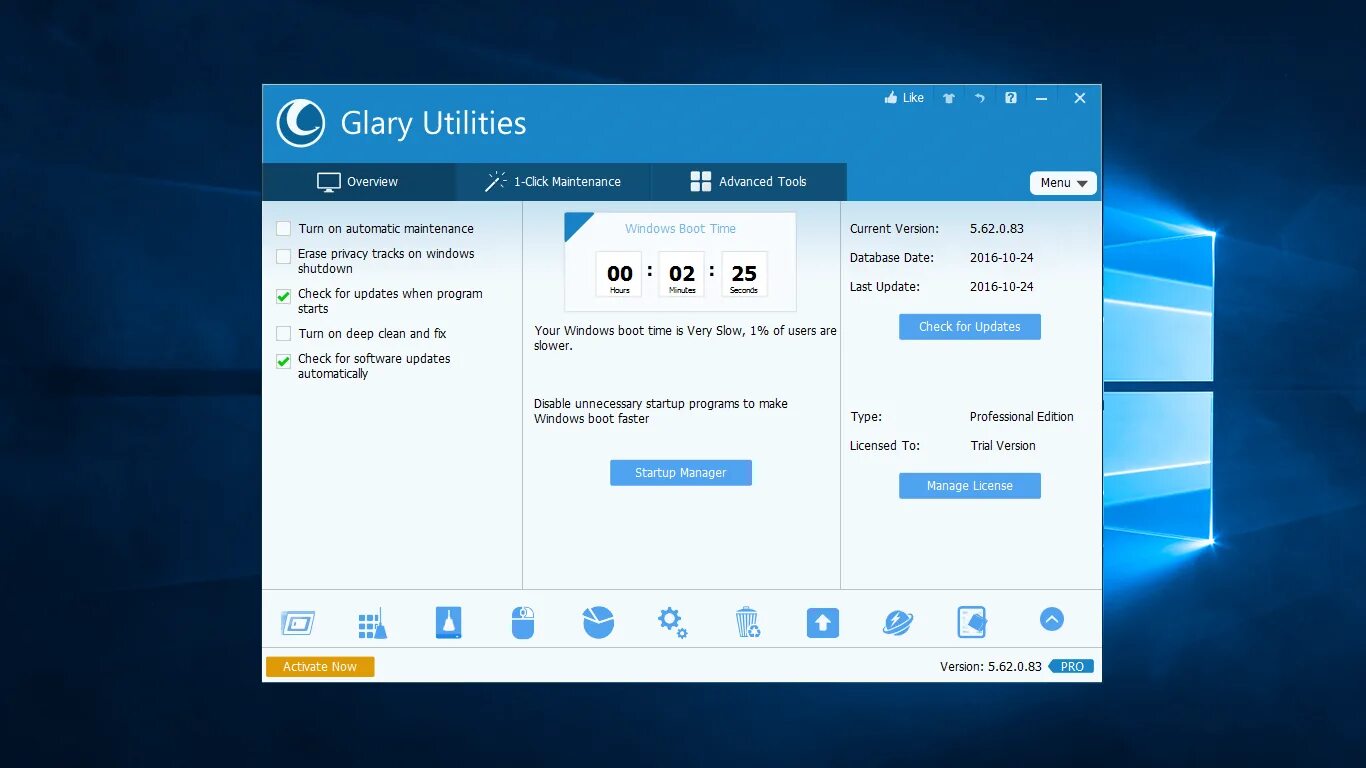The image size is (1366, 768).
Task: Open the Registry Cleaner grid-and-broom icon
Action: (372, 623)
